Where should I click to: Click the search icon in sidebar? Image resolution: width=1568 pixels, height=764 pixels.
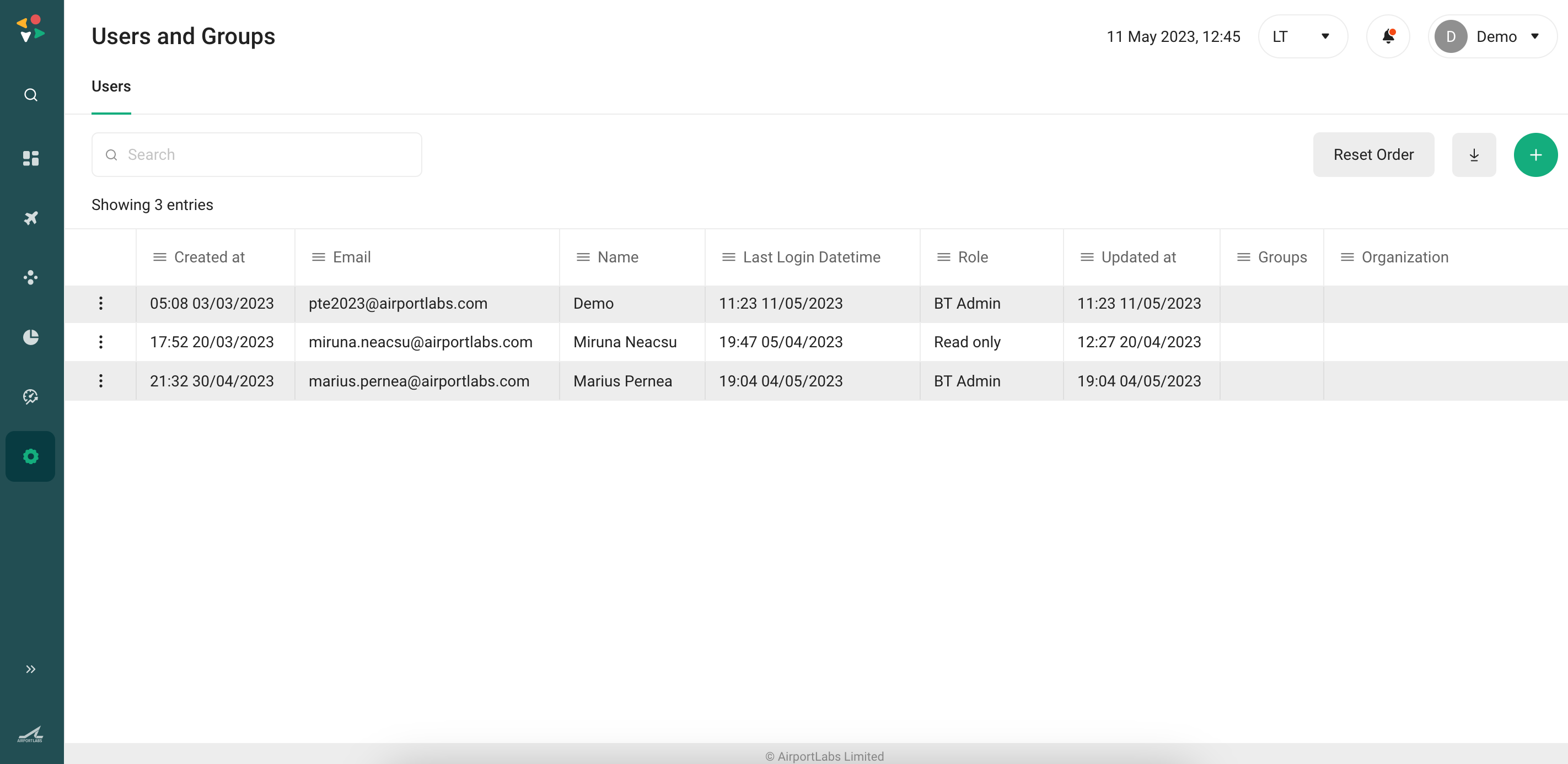click(x=30, y=95)
